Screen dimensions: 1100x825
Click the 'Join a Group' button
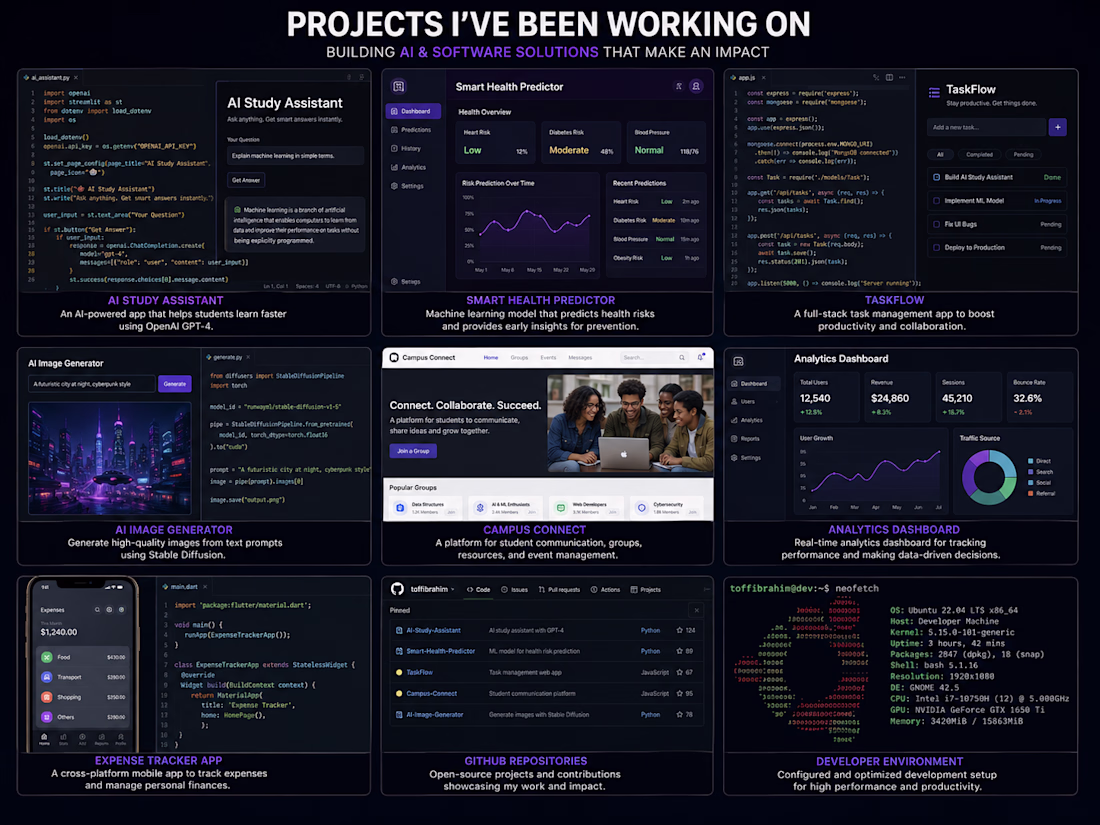pos(413,451)
